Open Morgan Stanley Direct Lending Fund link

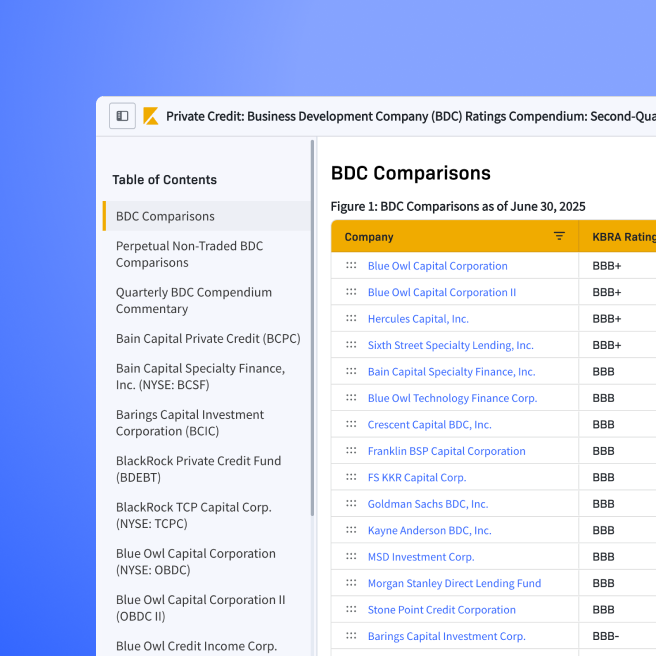454,583
